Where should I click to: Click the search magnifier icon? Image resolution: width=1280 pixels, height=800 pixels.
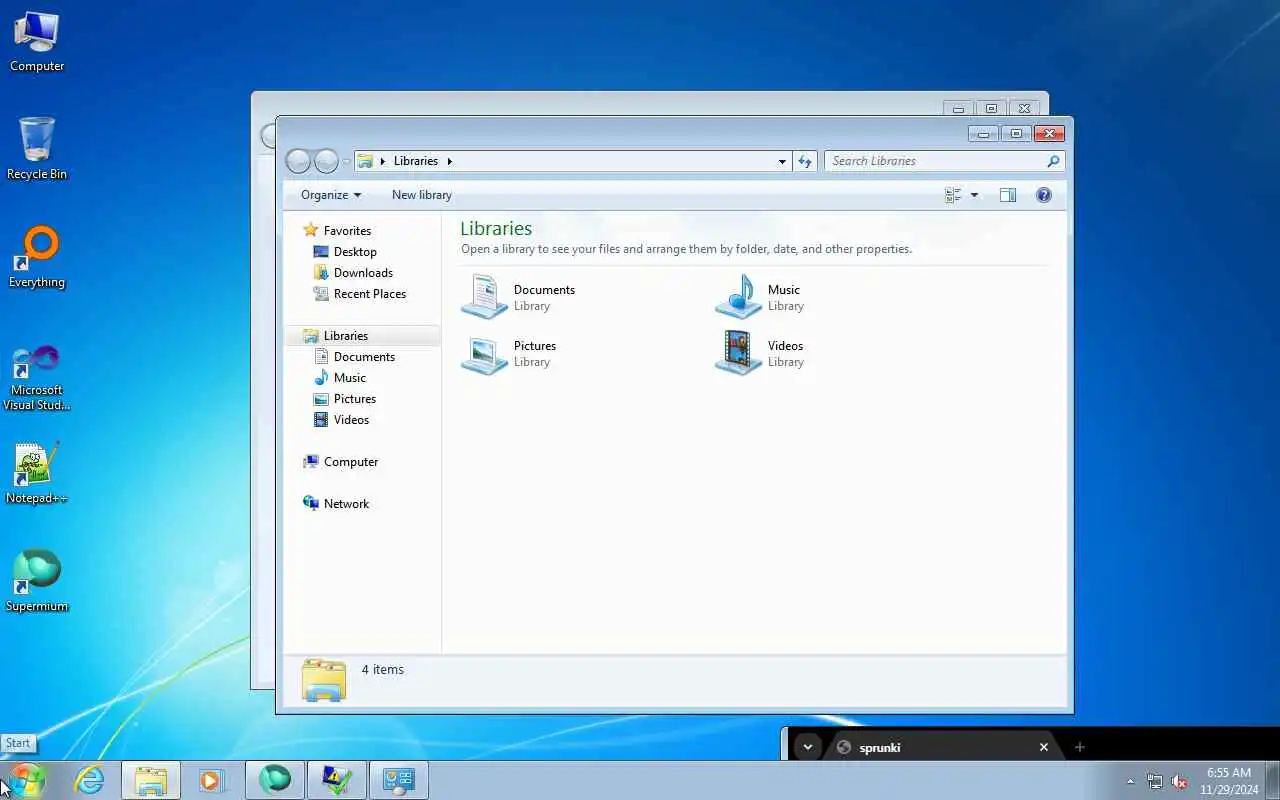click(x=1053, y=161)
